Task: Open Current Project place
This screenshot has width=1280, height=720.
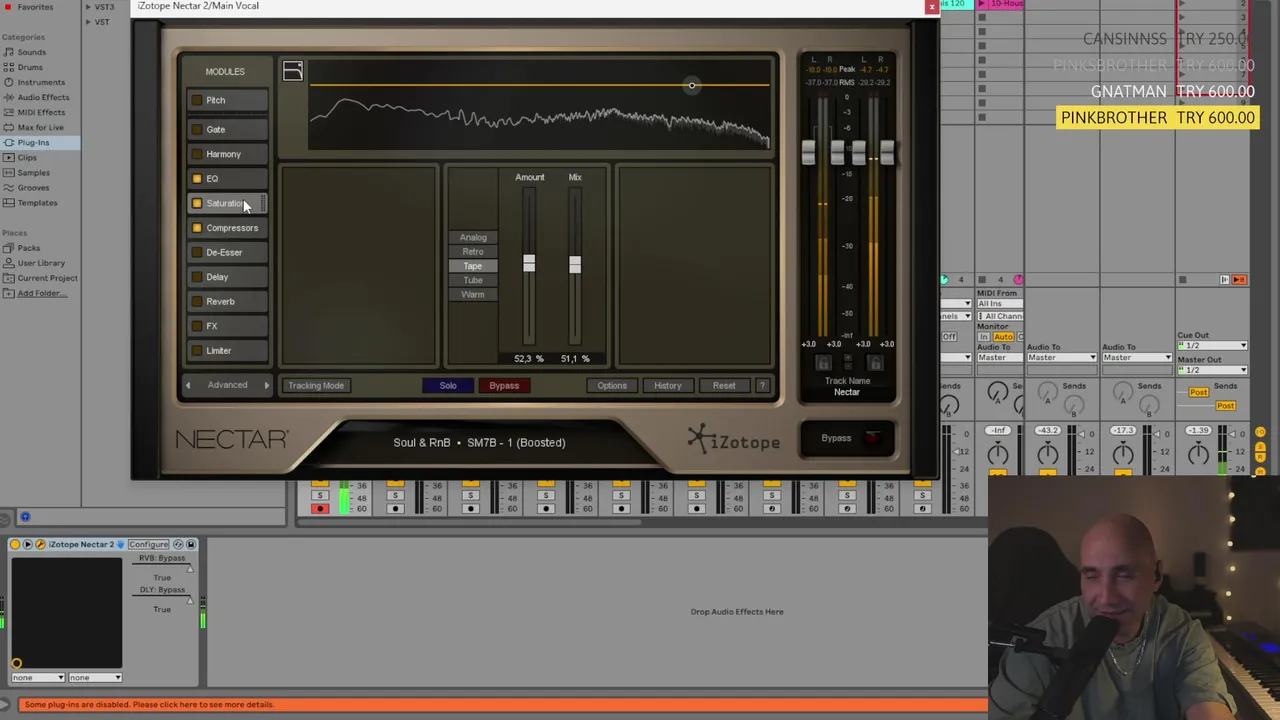Action: pyautogui.click(x=47, y=278)
